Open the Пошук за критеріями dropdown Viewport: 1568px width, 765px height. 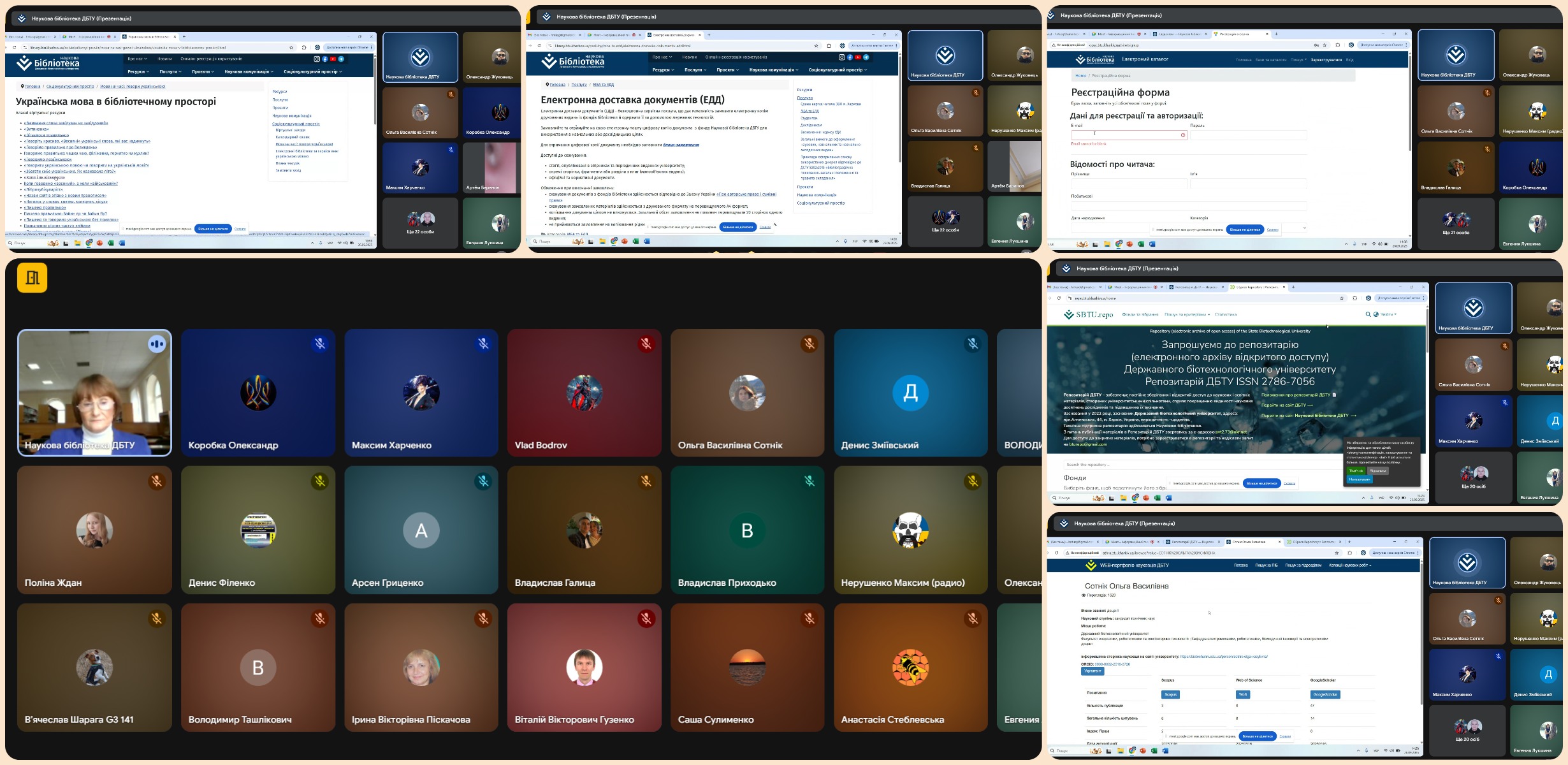(1187, 314)
